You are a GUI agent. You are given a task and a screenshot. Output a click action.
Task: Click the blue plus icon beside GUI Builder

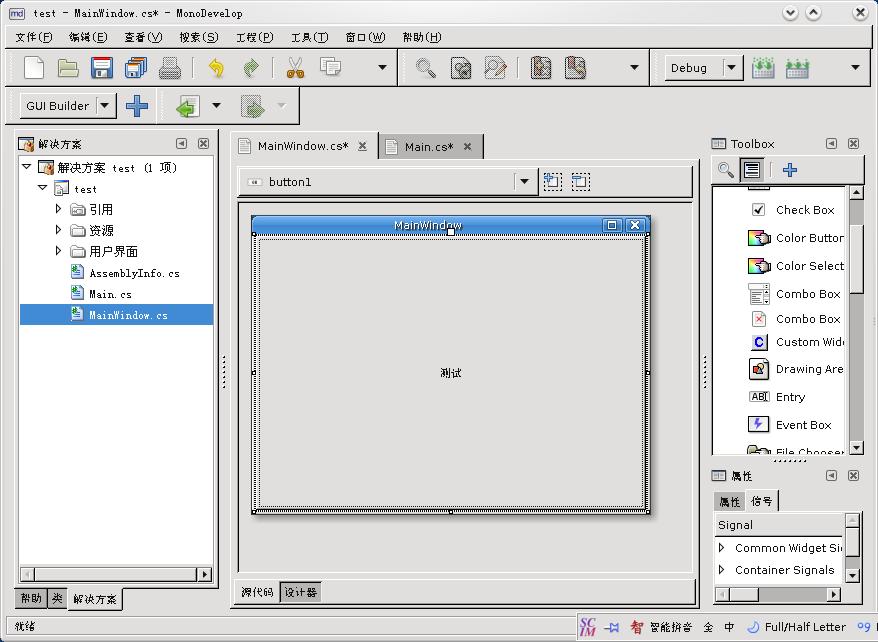tap(137, 106)
